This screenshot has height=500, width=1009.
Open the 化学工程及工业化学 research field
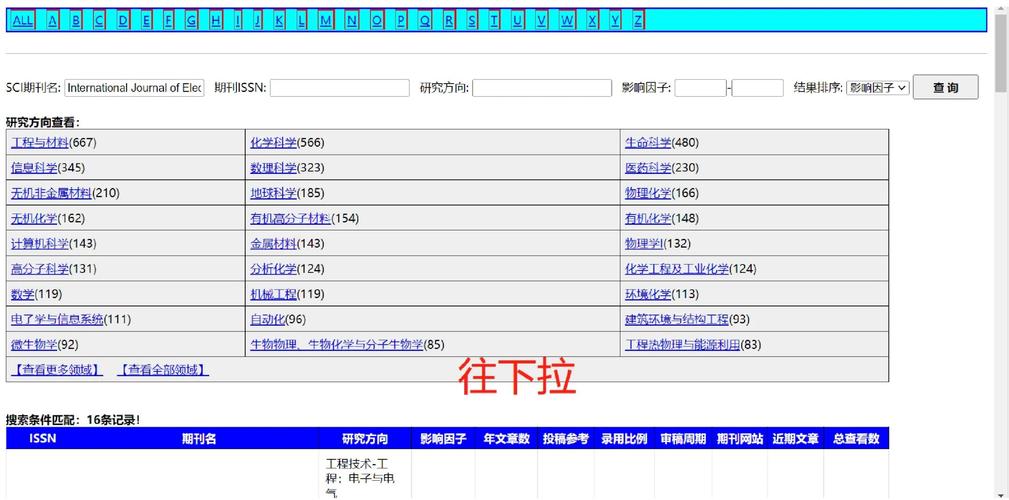pyautogui.click(x=677, y=269)
